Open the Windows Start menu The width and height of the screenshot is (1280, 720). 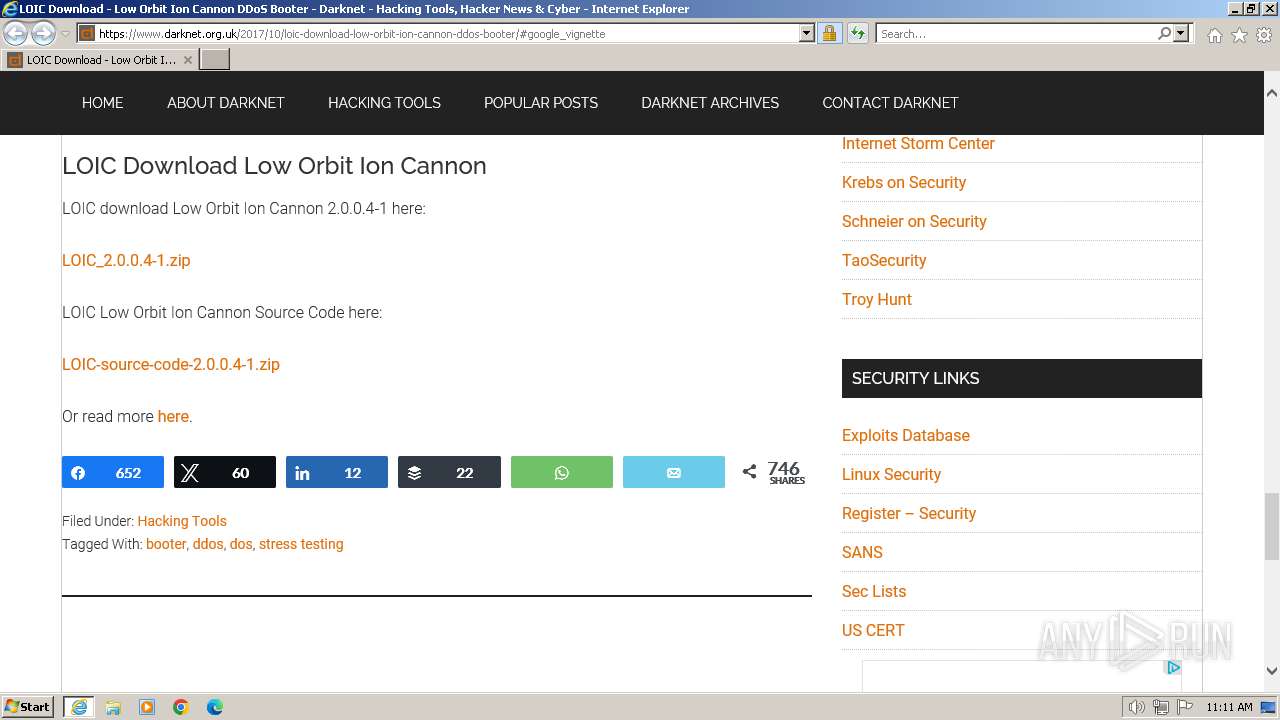pyautogui.click(x=28, y=706)
